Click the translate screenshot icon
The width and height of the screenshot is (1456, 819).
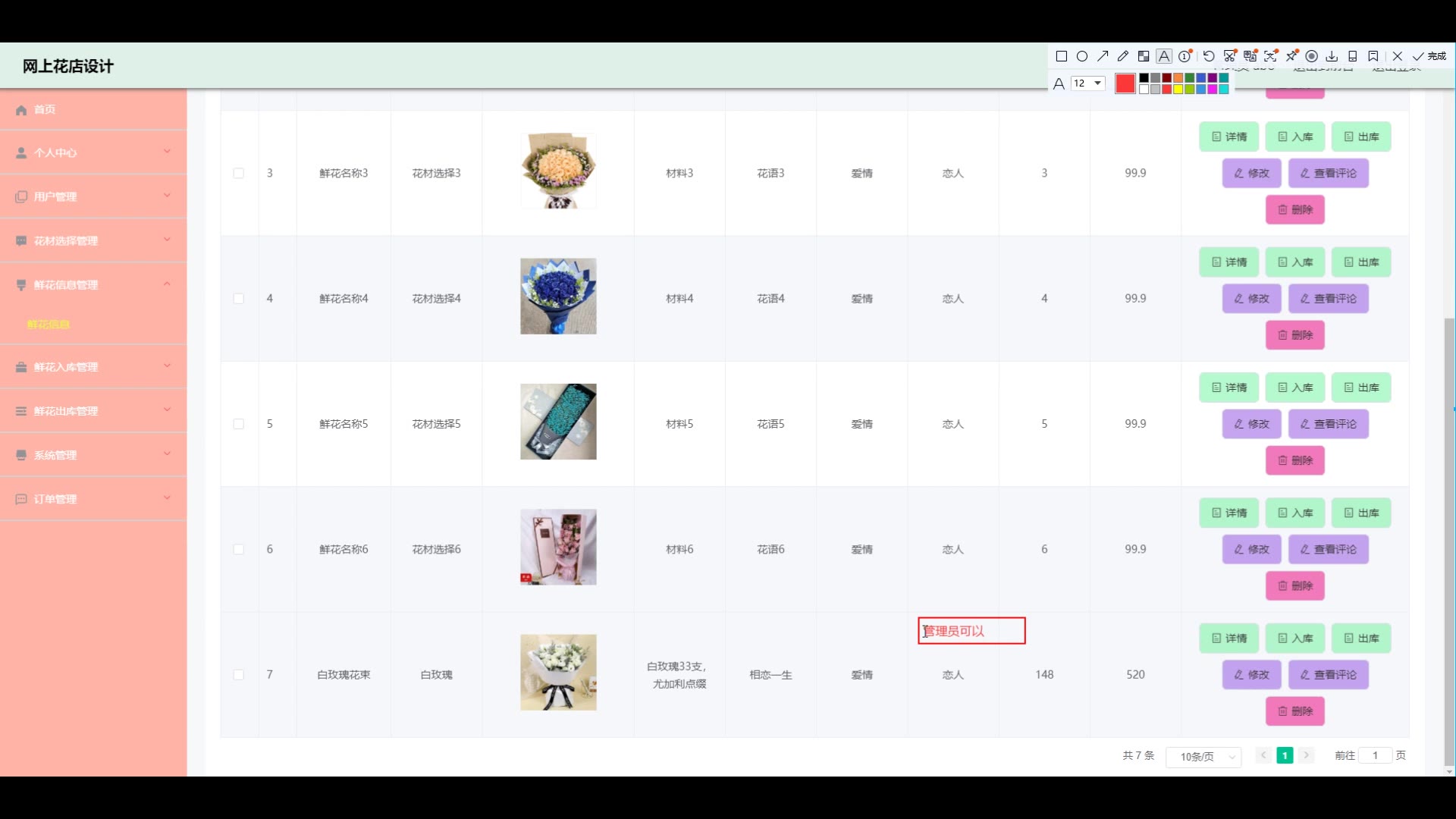[x=1250, y=56]
